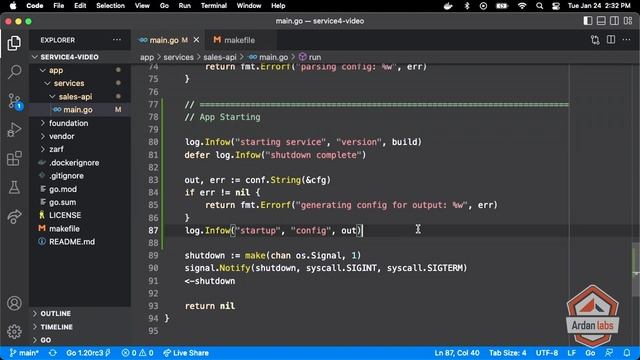This screenshot has height=360, width=640.
Task: Expand the foundation folder
Action: 80,123
